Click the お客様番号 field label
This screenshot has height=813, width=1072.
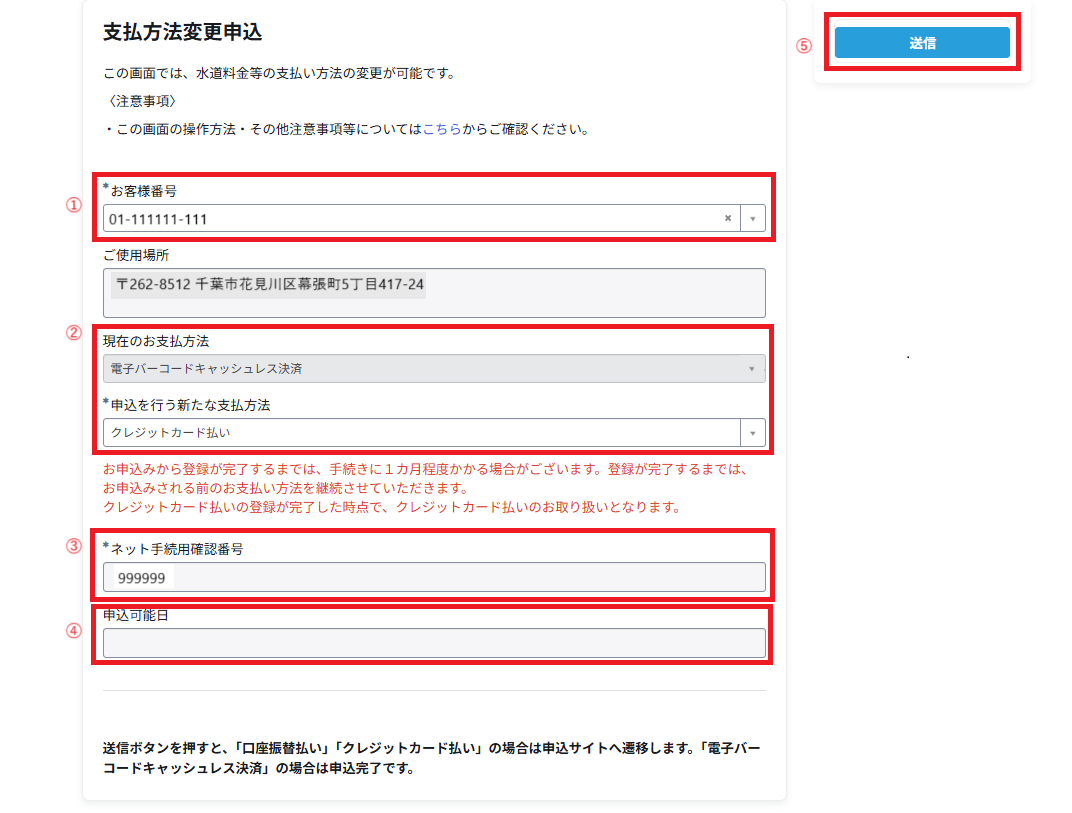click(x=143, y=191)
